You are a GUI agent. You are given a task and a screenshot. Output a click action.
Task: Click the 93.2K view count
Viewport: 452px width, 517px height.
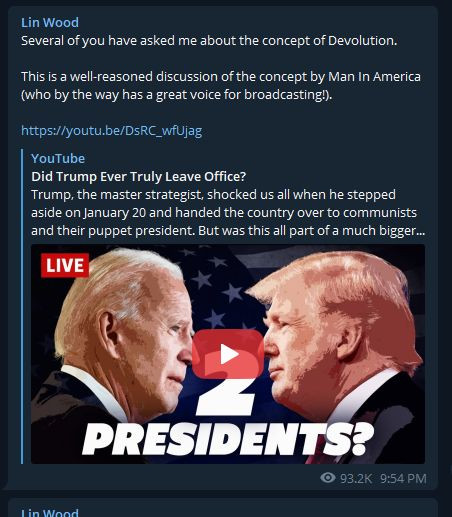356,478
